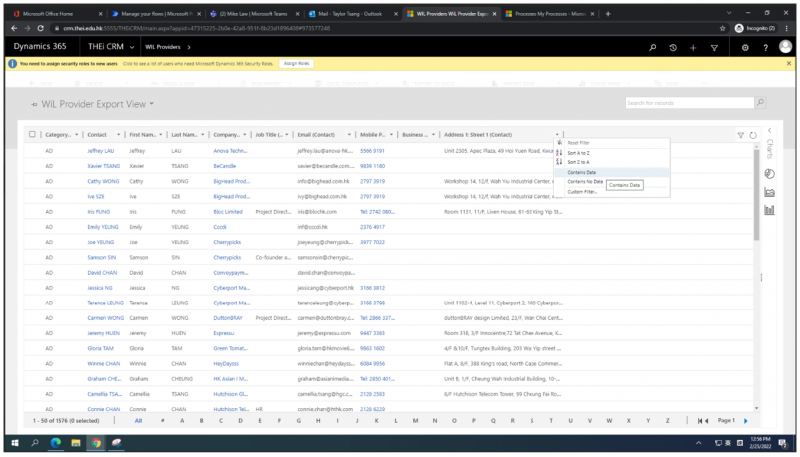This screenshot has height=457, width=800.
Task: Open recent items history icon
Action: pyautogui.click(x=673, y=47)
